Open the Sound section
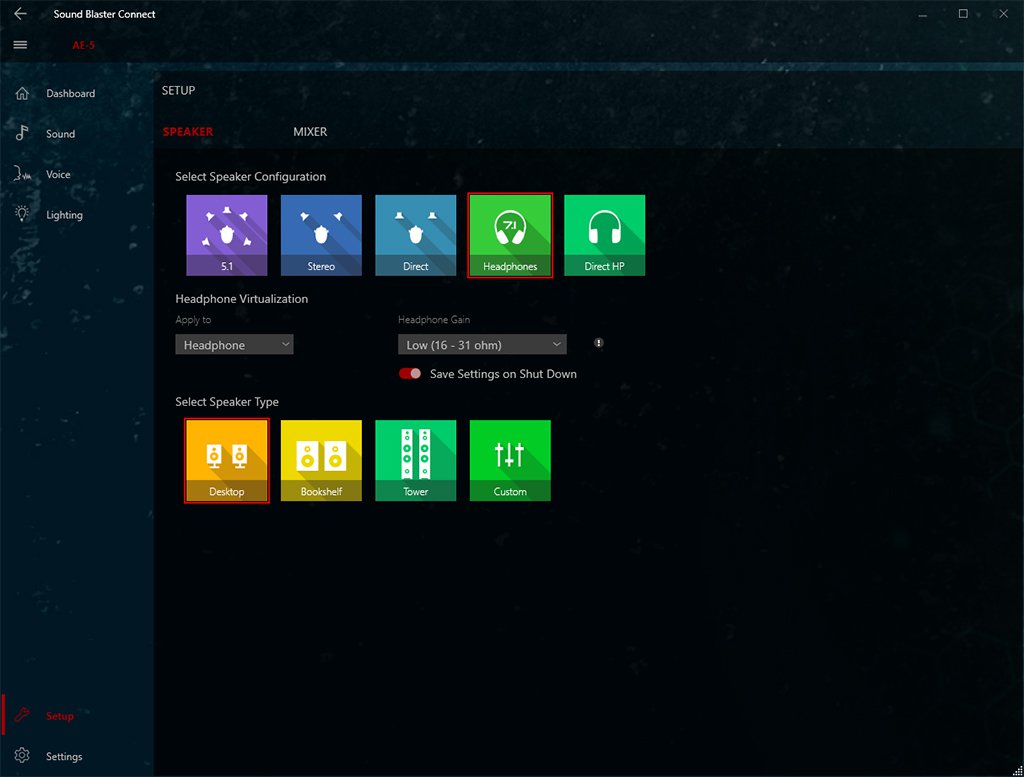Viewport: 1024px width, 777px height. click(60, 134)
